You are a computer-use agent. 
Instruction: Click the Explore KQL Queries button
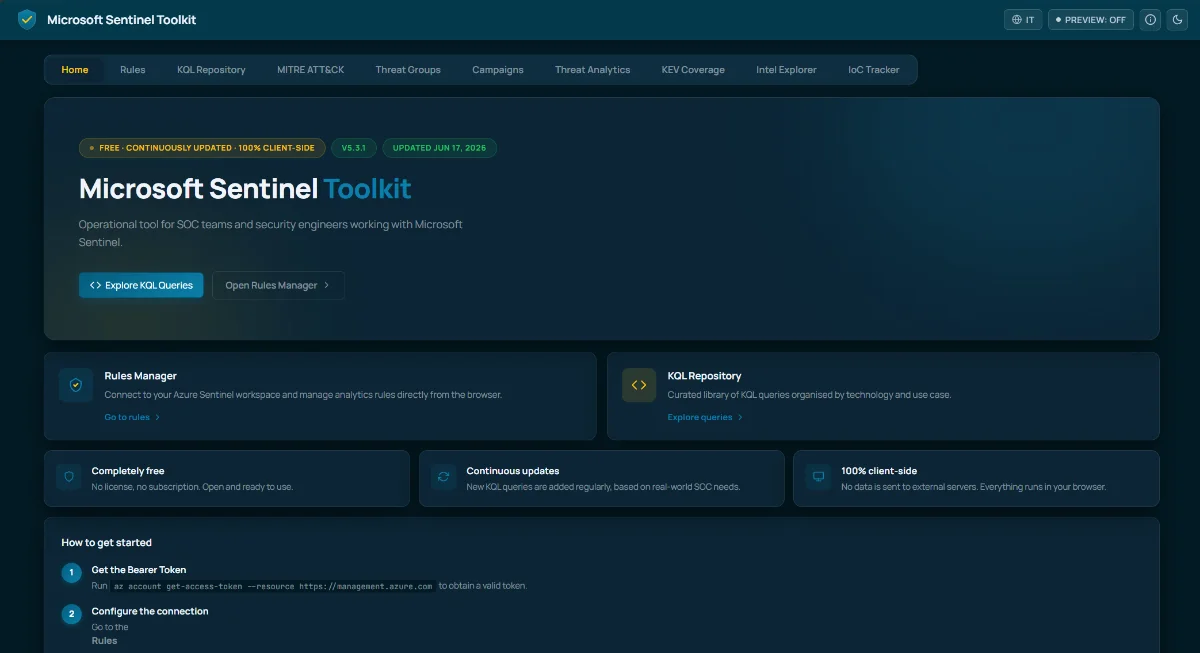click(x=141, y=285)
